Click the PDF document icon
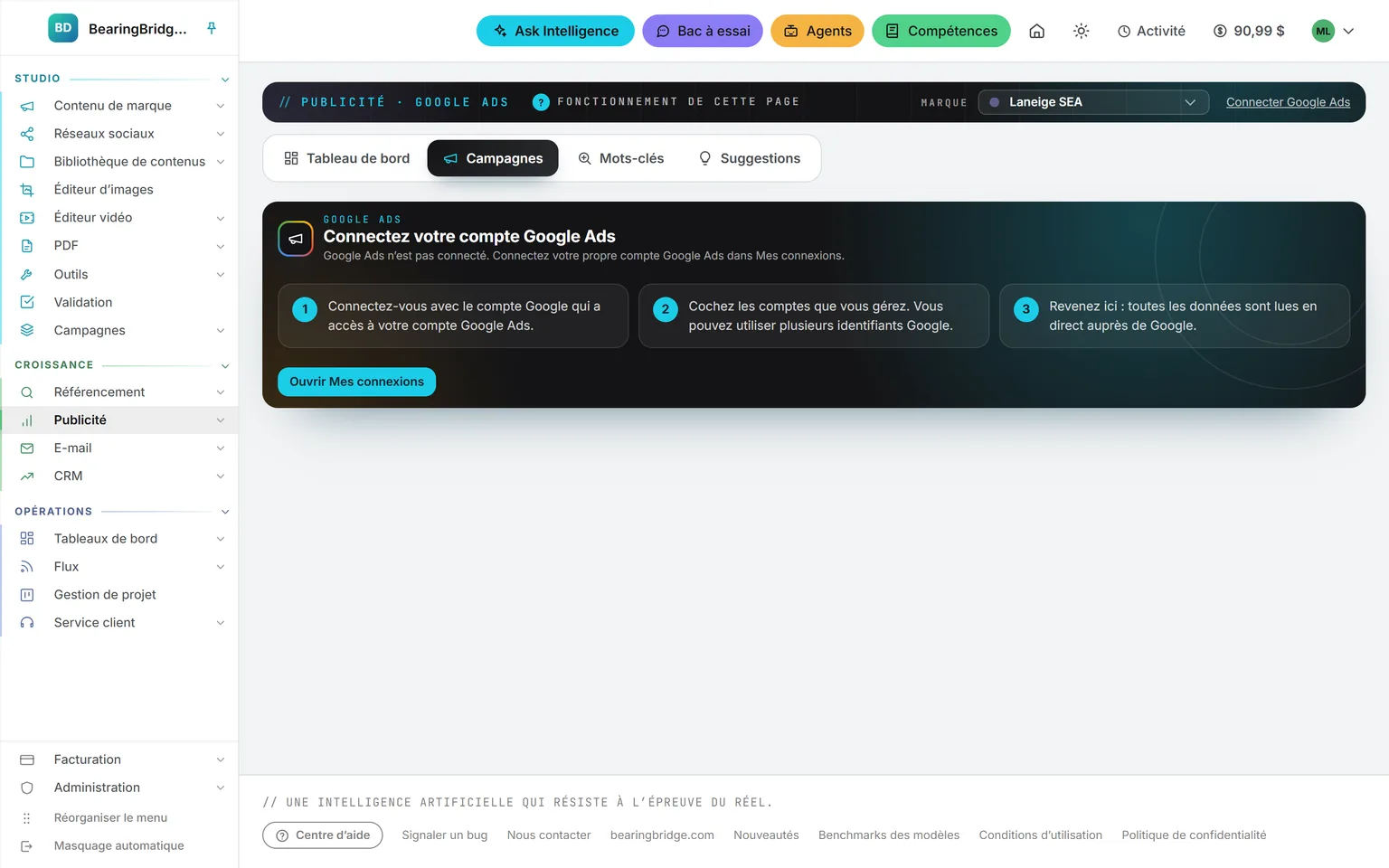Image resolution: width=1389 pixels, height=868 pixels. click(x=27, y=246)
